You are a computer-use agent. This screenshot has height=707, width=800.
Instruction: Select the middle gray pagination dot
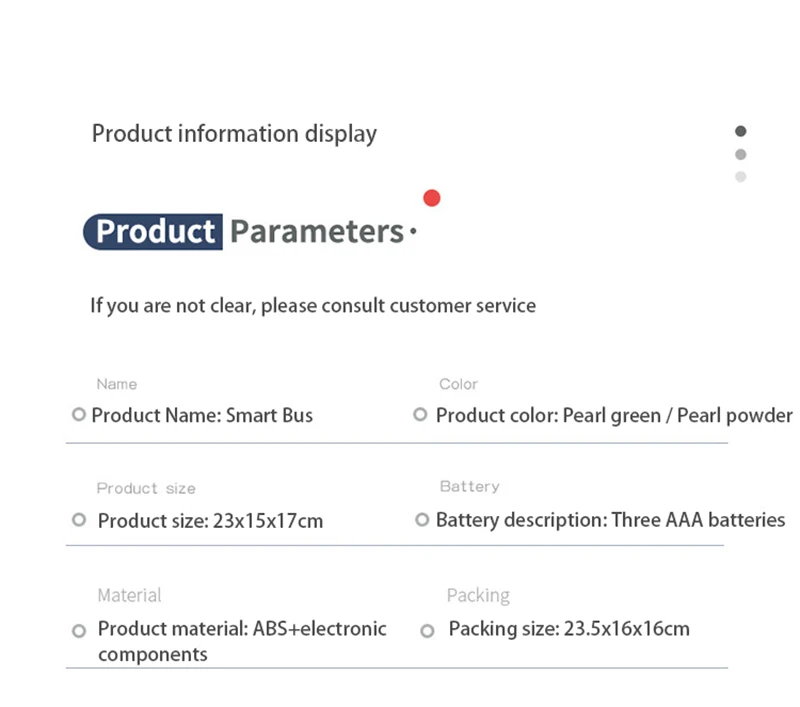tap(741, 154)
